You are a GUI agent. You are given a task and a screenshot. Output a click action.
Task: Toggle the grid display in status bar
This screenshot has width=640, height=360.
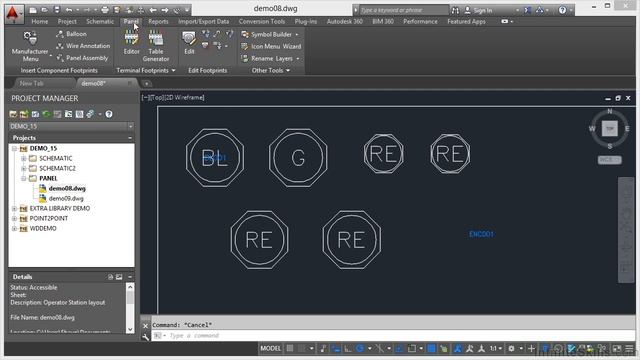point(290,348)
